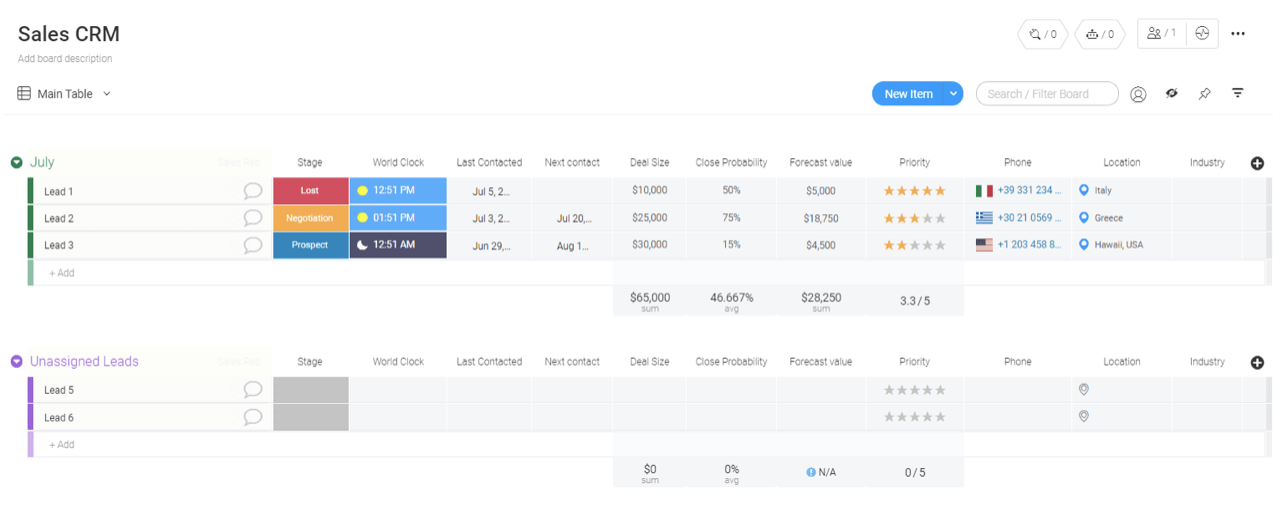Screen dimensions: 1288x528
Task: Open the three-dot board options menu
Action: [x=1238, y=34]
